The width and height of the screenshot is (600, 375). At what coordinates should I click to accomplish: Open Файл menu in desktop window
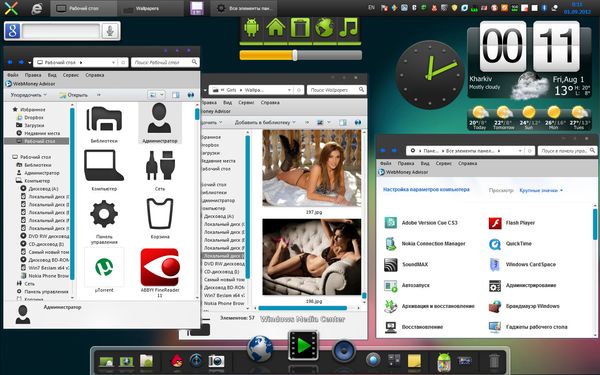pyautogui.click(x=13, y=75)
